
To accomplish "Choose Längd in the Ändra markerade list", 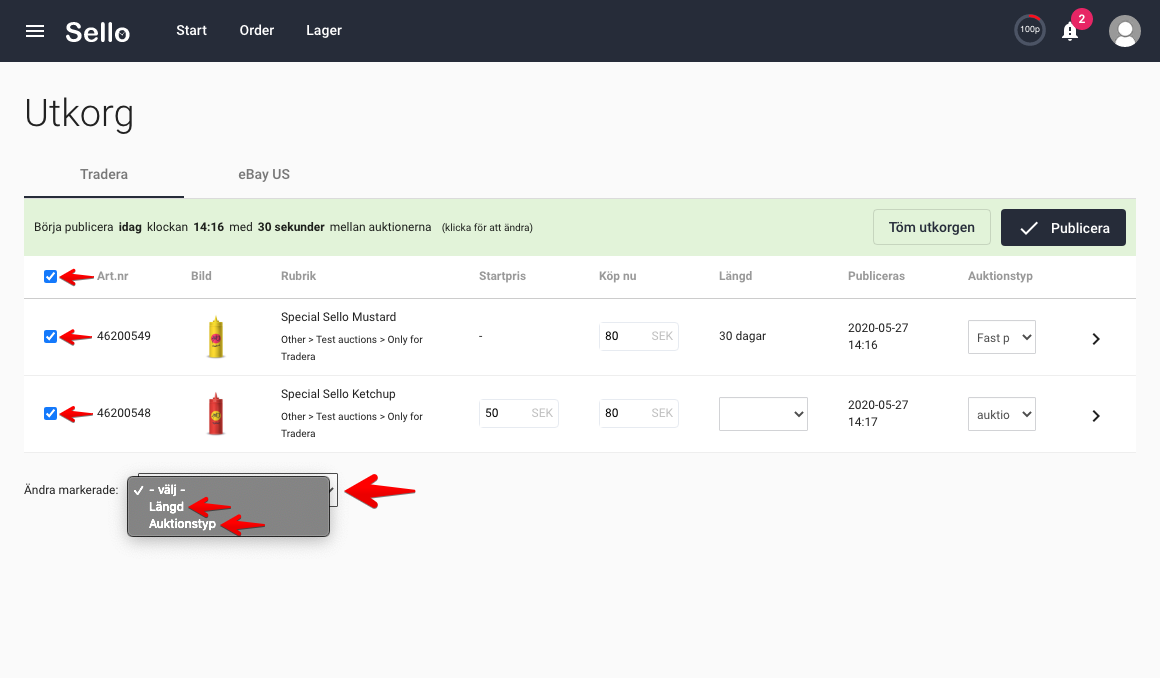I will (166, 507).
